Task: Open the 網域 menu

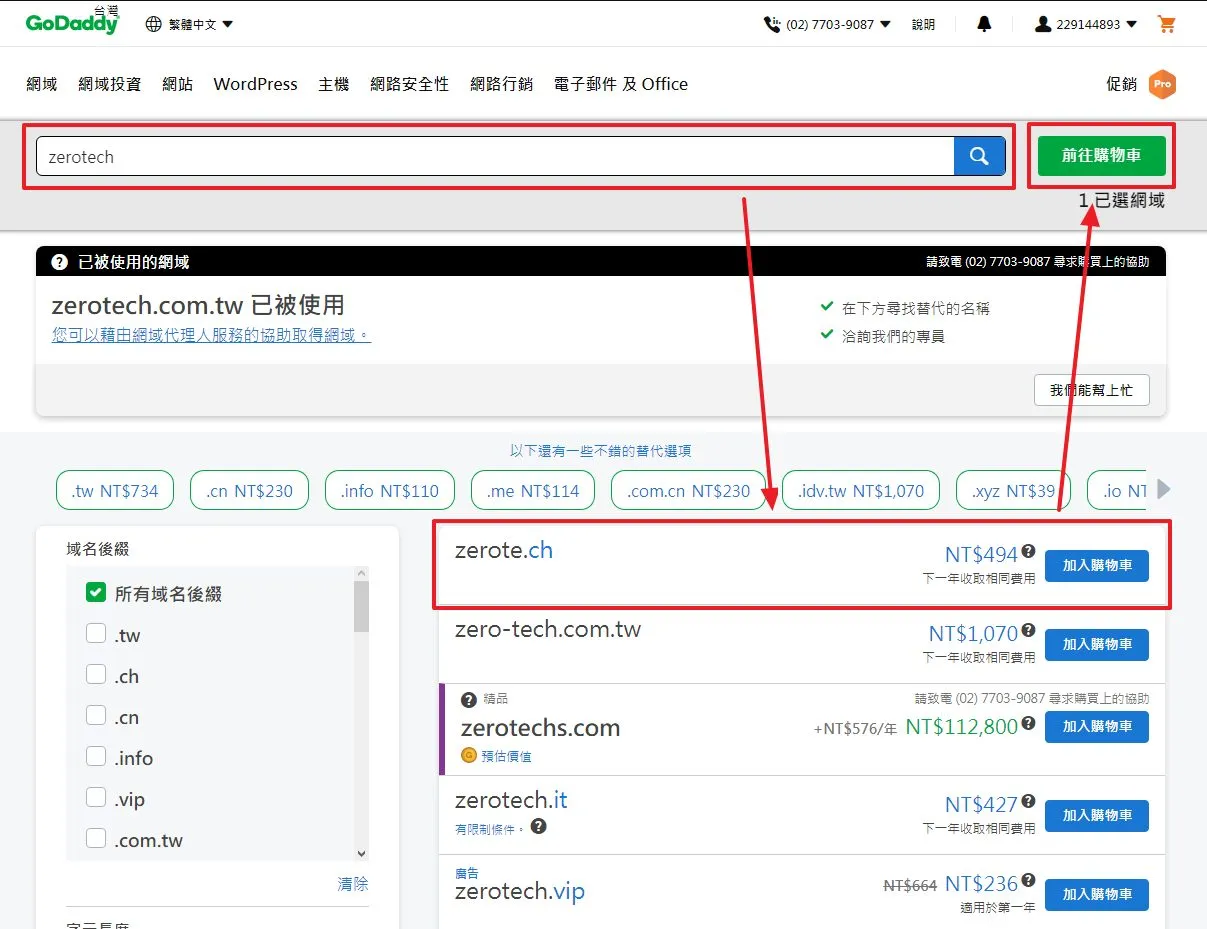Action: point(42,84)
